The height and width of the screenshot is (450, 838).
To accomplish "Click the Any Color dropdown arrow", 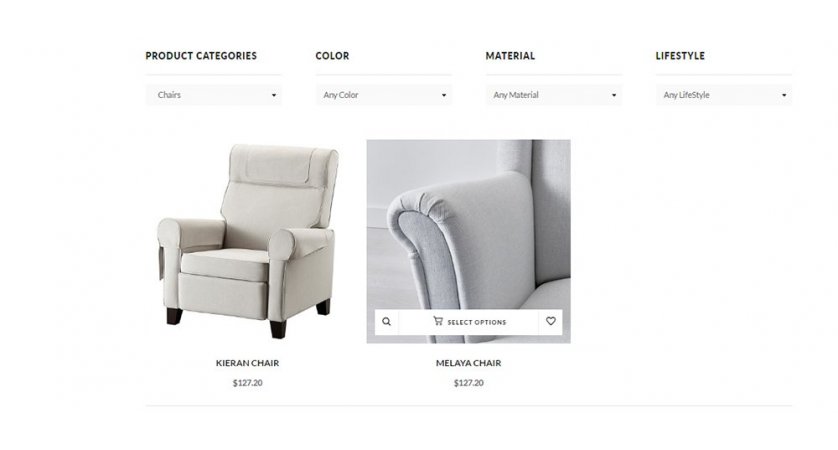I will pos(444,95).
